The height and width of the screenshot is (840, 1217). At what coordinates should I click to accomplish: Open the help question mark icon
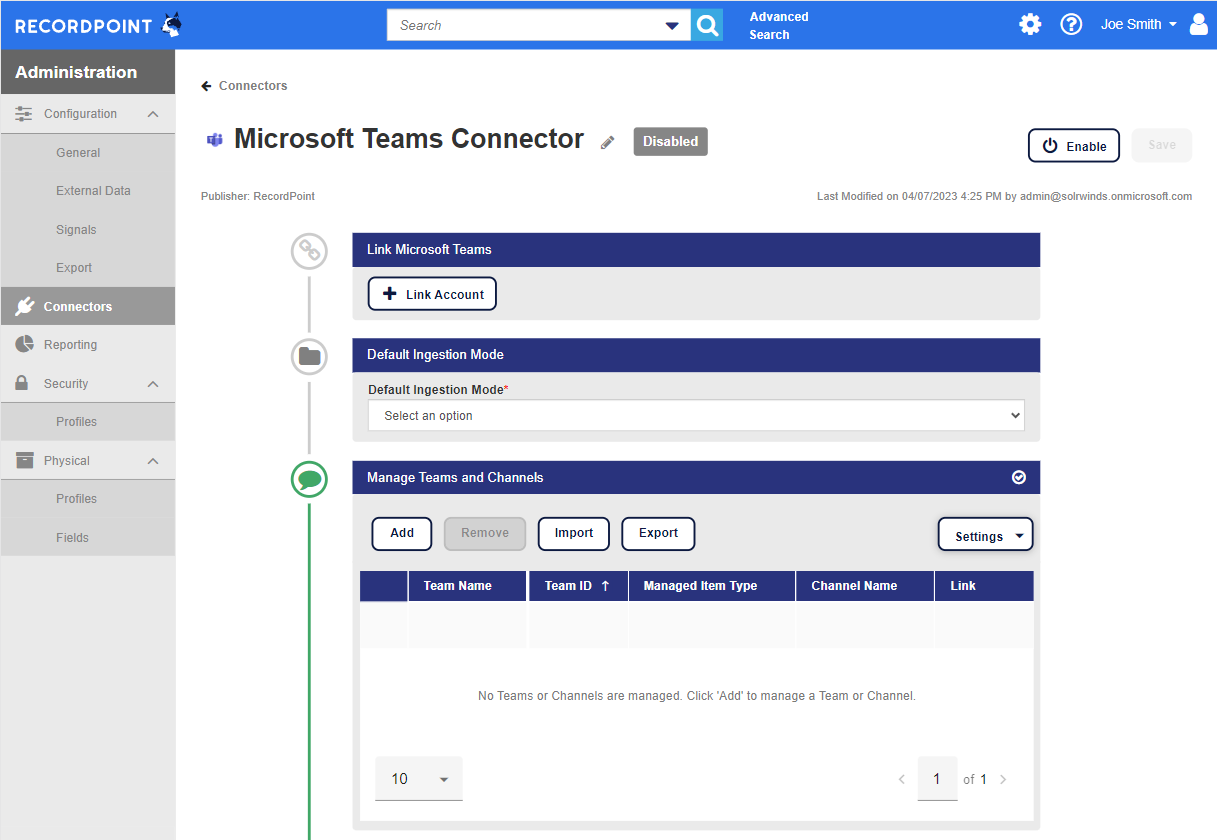1071,25
